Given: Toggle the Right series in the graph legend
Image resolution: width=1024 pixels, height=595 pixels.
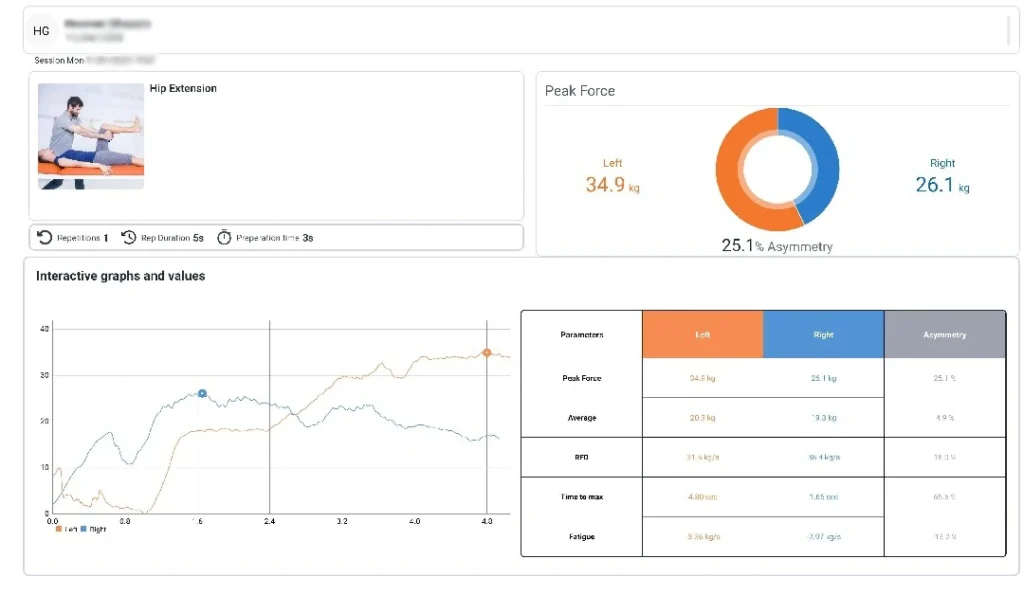Looking at the screenshot, I should coord(93,529).
